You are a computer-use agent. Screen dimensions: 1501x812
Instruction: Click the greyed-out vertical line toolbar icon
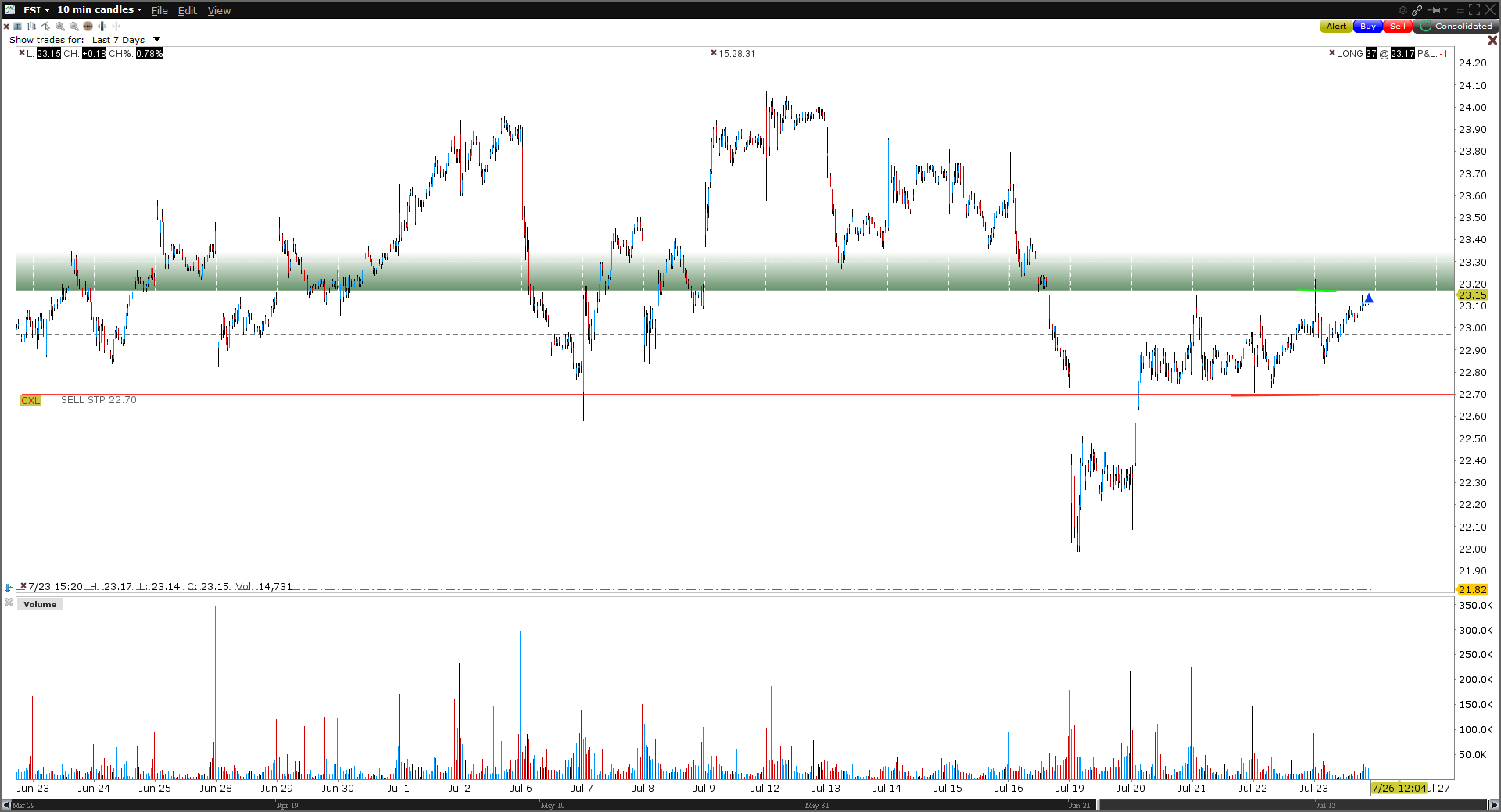(x=116, y=27)
